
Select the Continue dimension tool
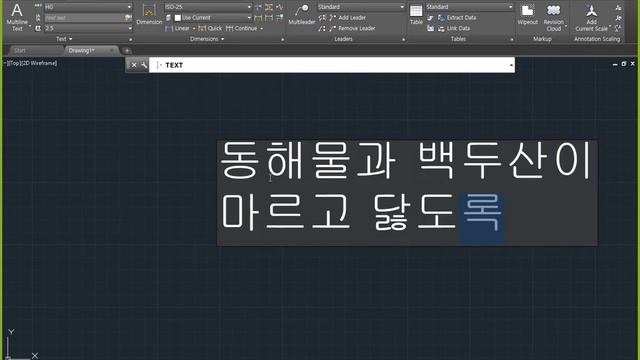[x=242, y=29]
